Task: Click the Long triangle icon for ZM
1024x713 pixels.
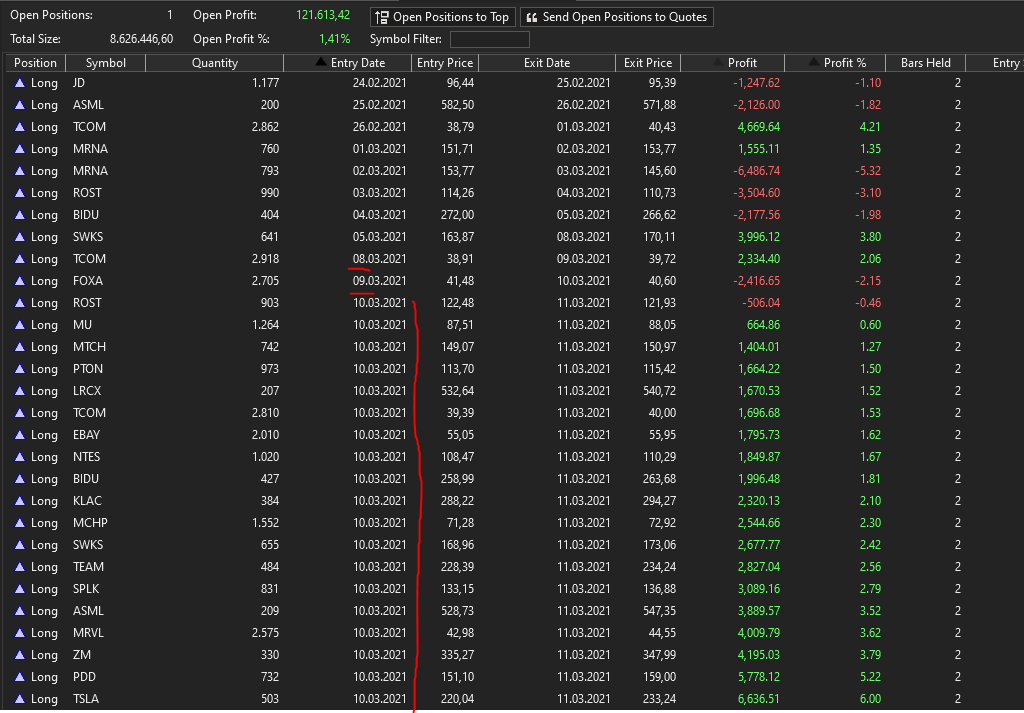Action: [x=19, y=655]
